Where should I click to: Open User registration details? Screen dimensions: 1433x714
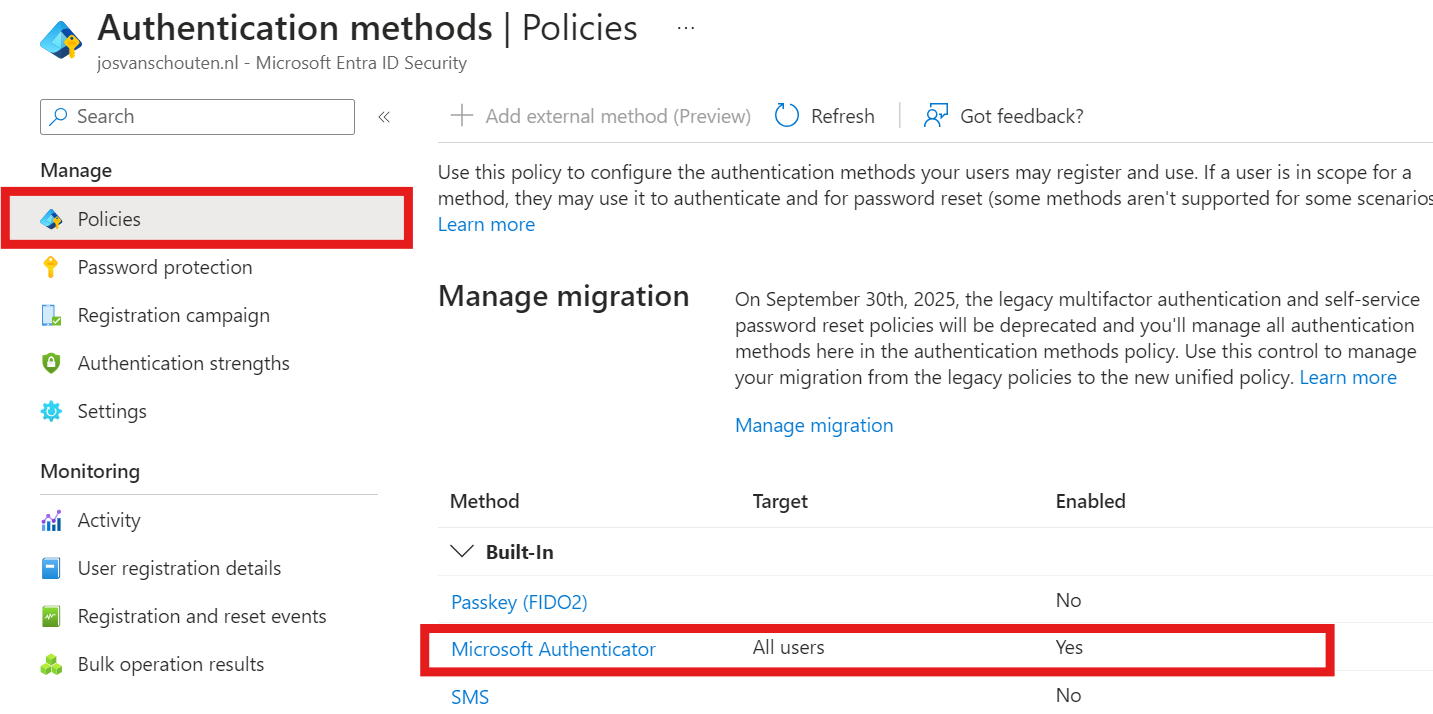(179, 568)
